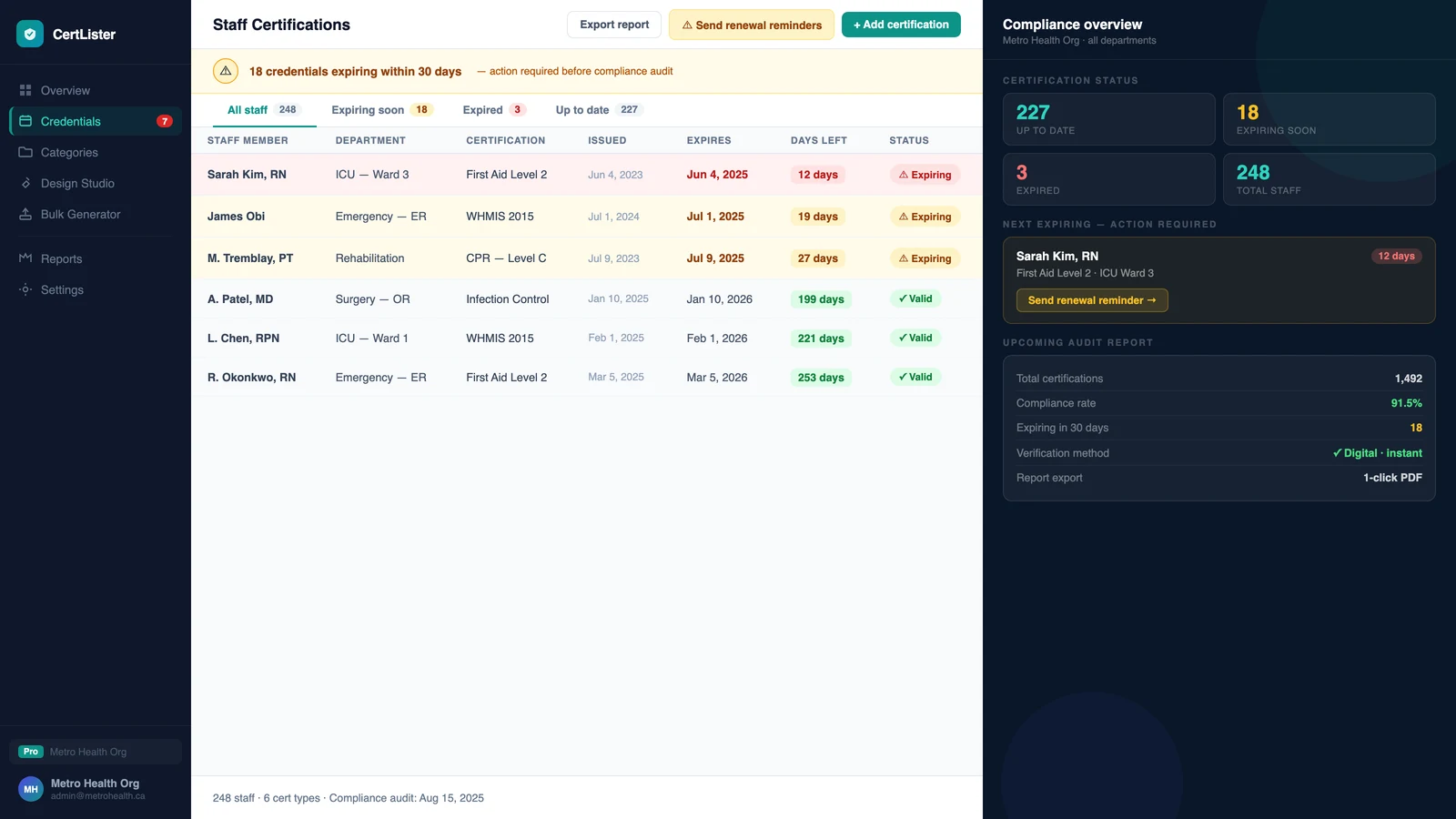Click Send renewal reminders button in header
This screenshot has height=819, width=1456.
[x=752, y=25]
